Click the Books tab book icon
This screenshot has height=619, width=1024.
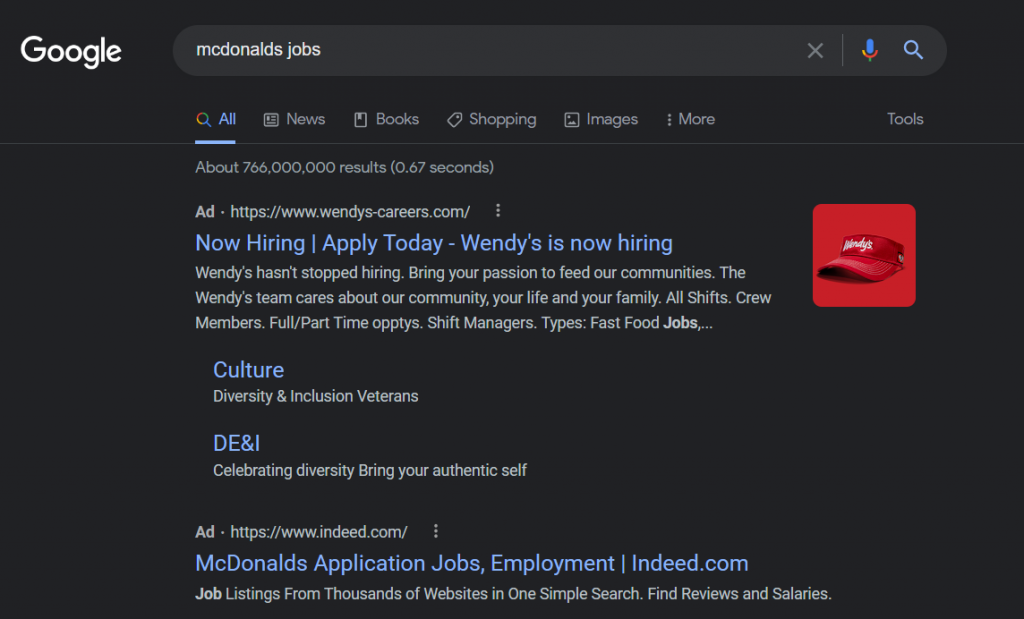point(360,119)
